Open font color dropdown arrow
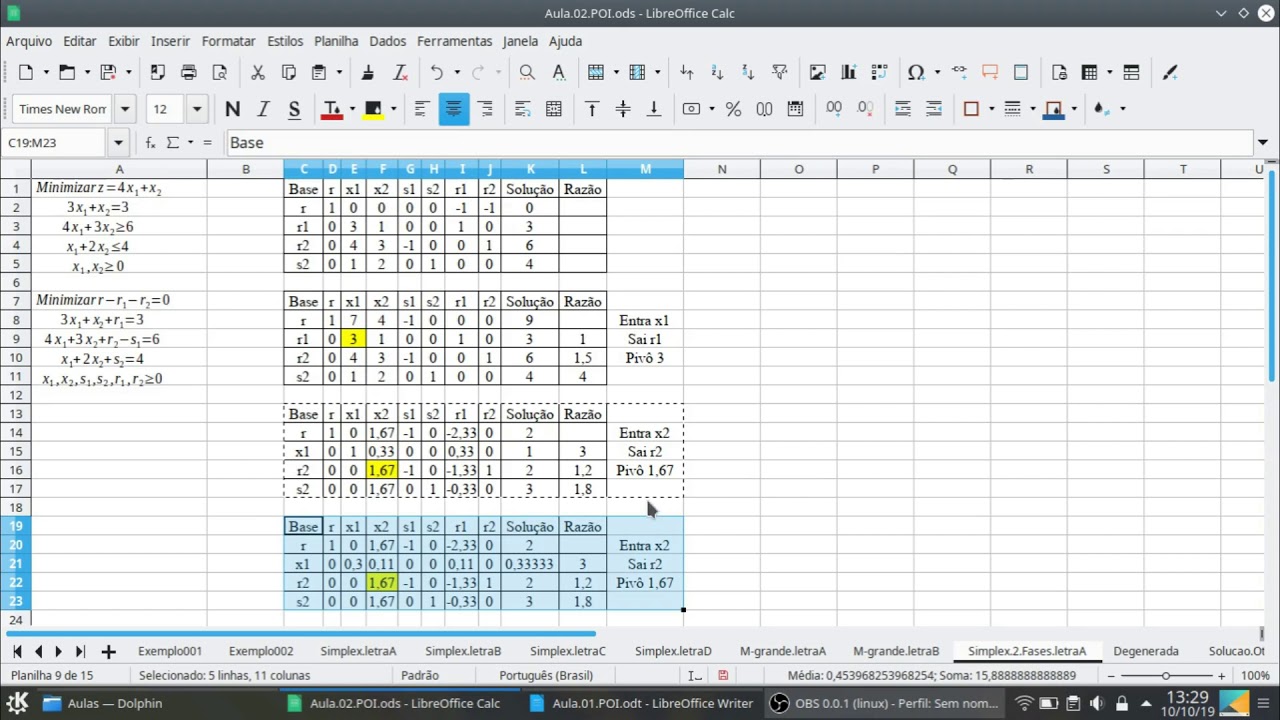 tap(351, 109)
